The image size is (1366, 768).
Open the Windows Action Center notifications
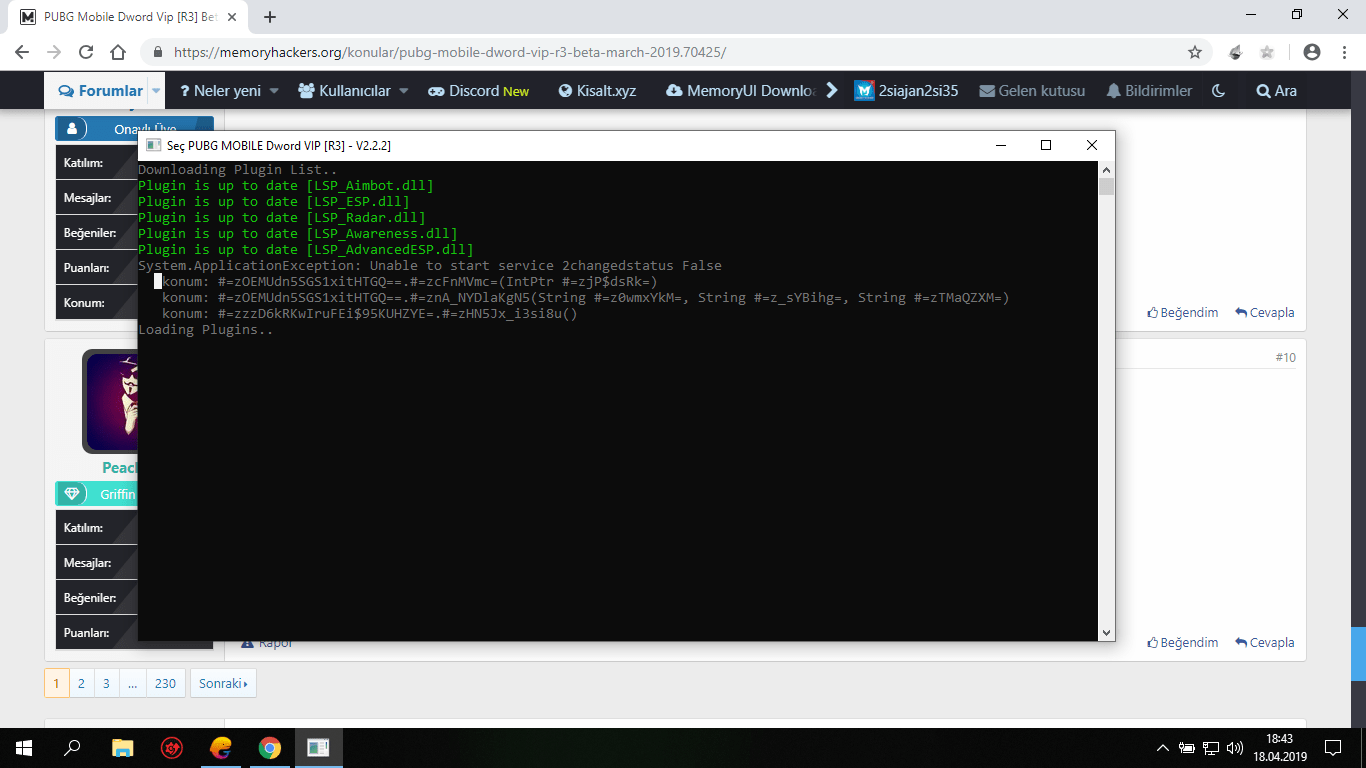1333,747
